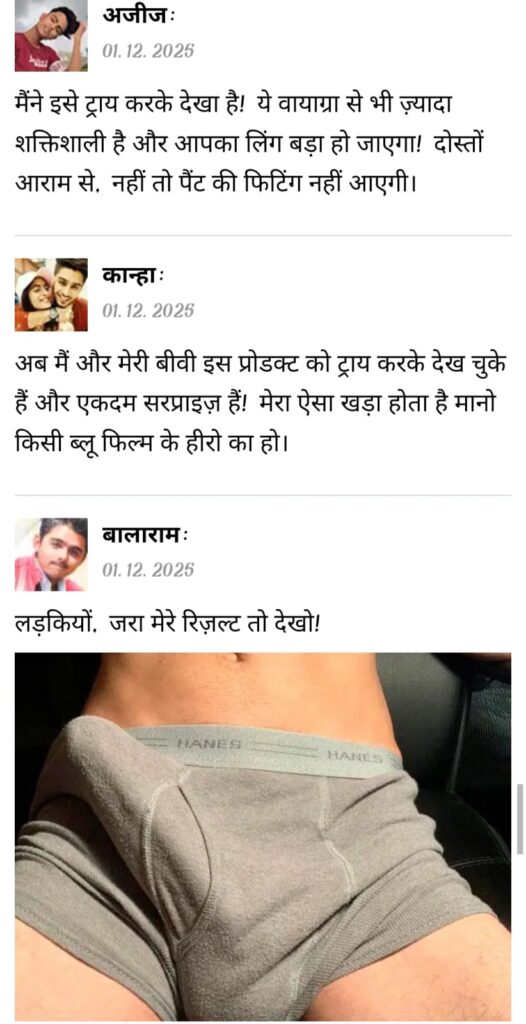
Task: Select the date under अजीज's name
Action: [148, 50]
